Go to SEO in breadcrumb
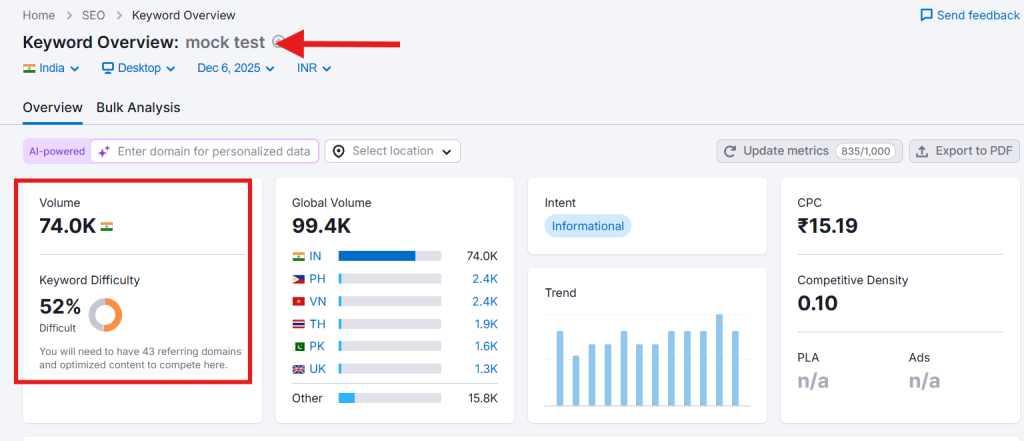This screenshot has width=1024, height=441. [x=93, y=15]
